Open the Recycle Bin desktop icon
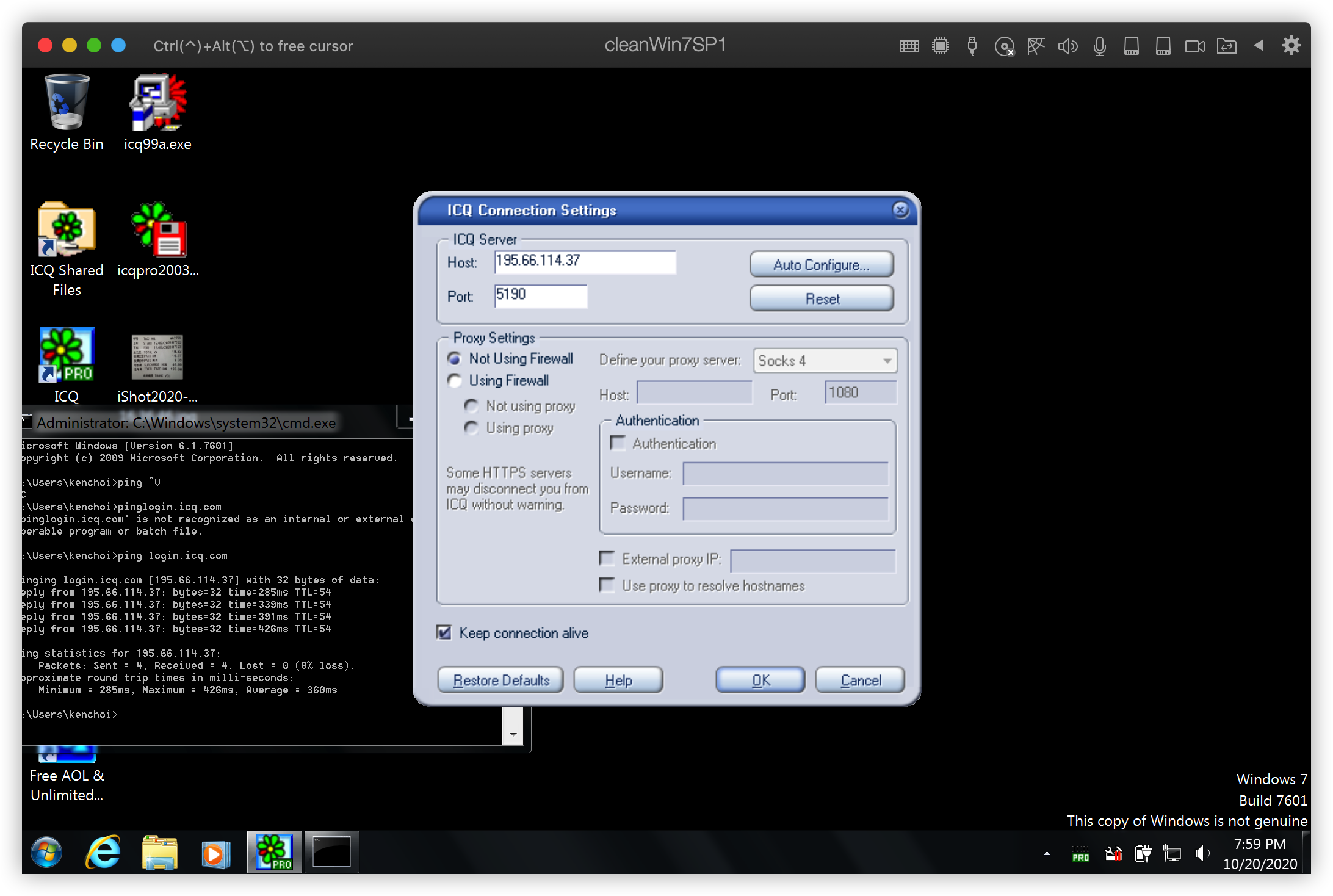Image resolution: width=1333 pixels, height=896 pixels. tap(67, 112)
